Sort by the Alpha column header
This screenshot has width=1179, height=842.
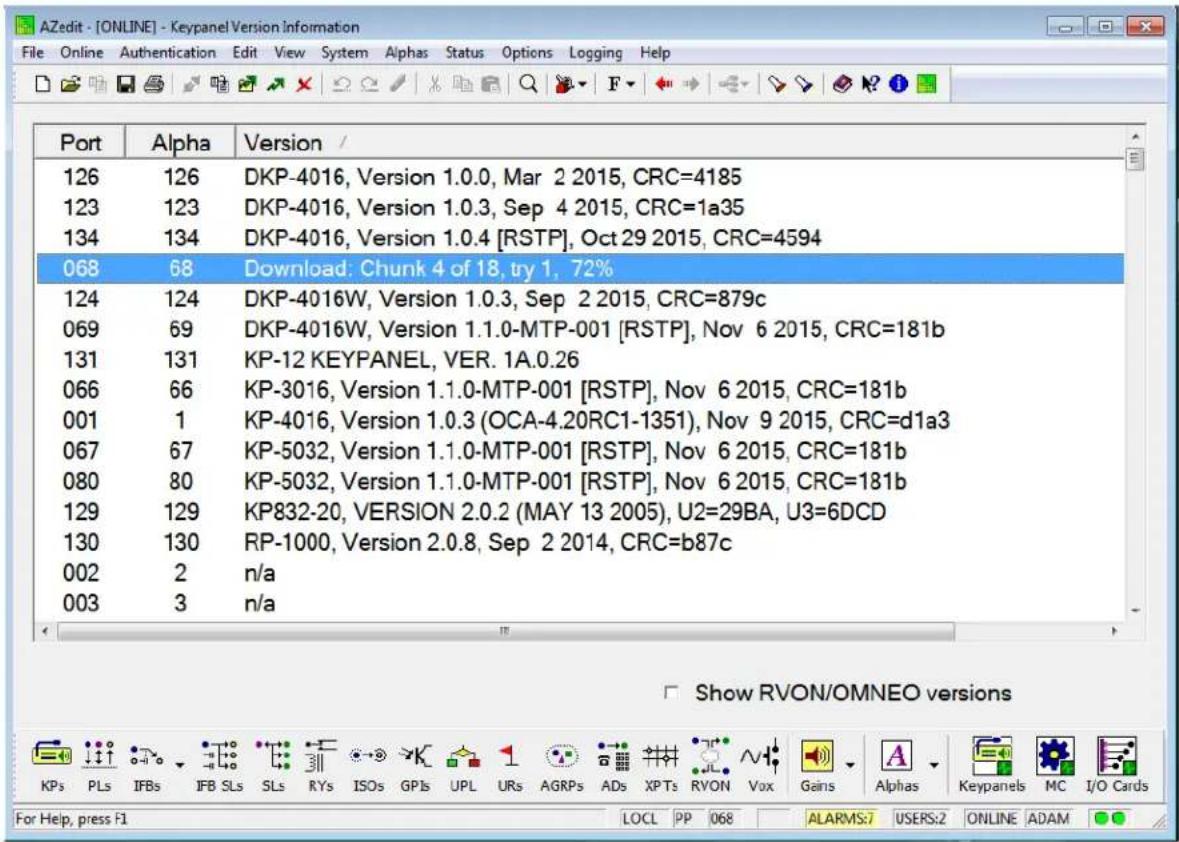coord(180,142)
